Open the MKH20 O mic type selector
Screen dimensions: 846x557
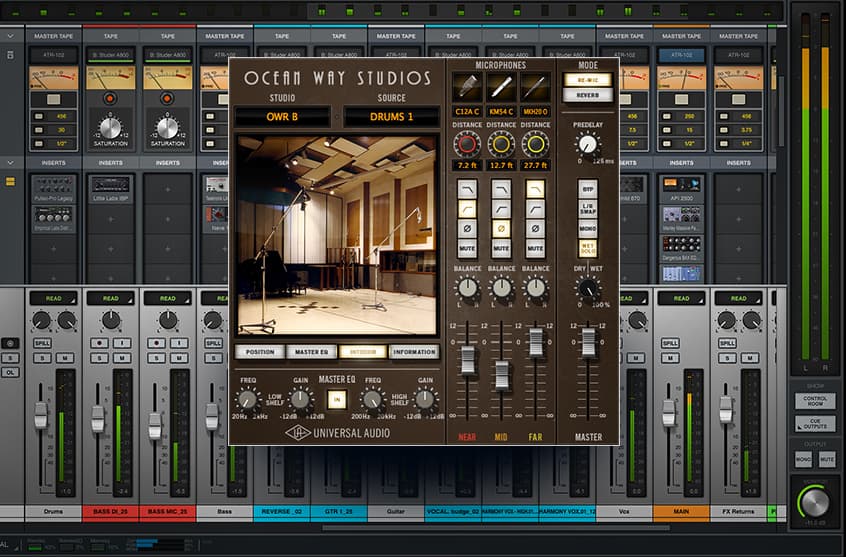pos(535,112)
